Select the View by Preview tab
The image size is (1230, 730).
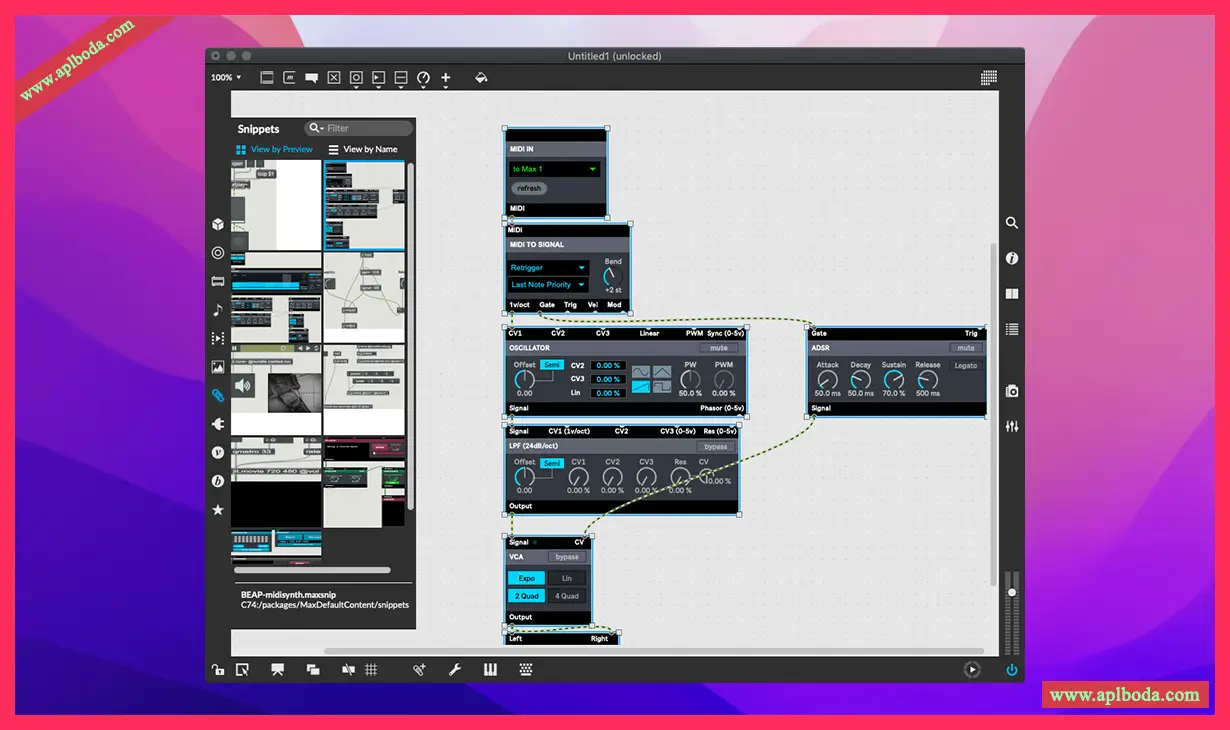[x=274, y=150]
